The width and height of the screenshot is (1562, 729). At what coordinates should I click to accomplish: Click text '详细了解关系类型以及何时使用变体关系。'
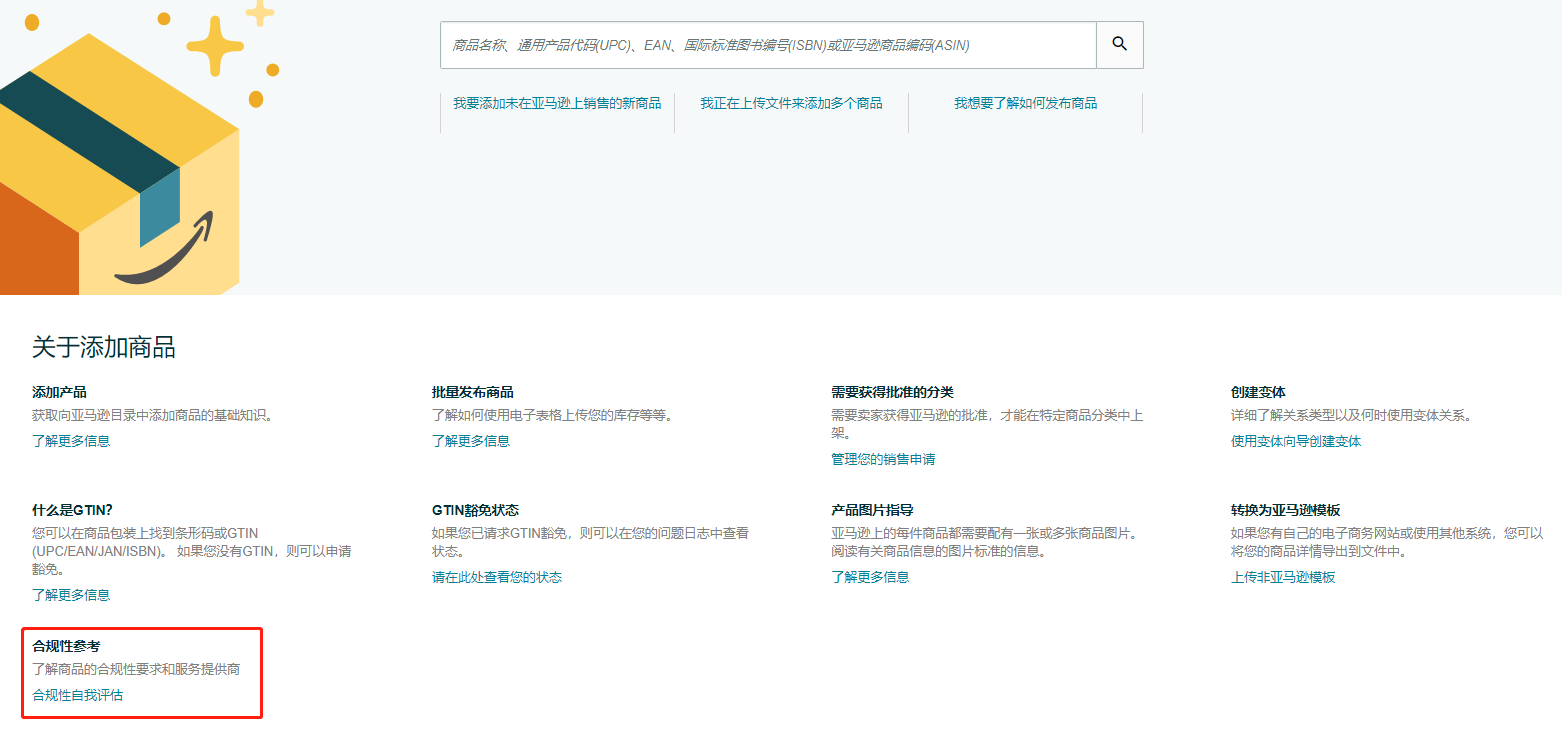click(x=1352, y=415)
